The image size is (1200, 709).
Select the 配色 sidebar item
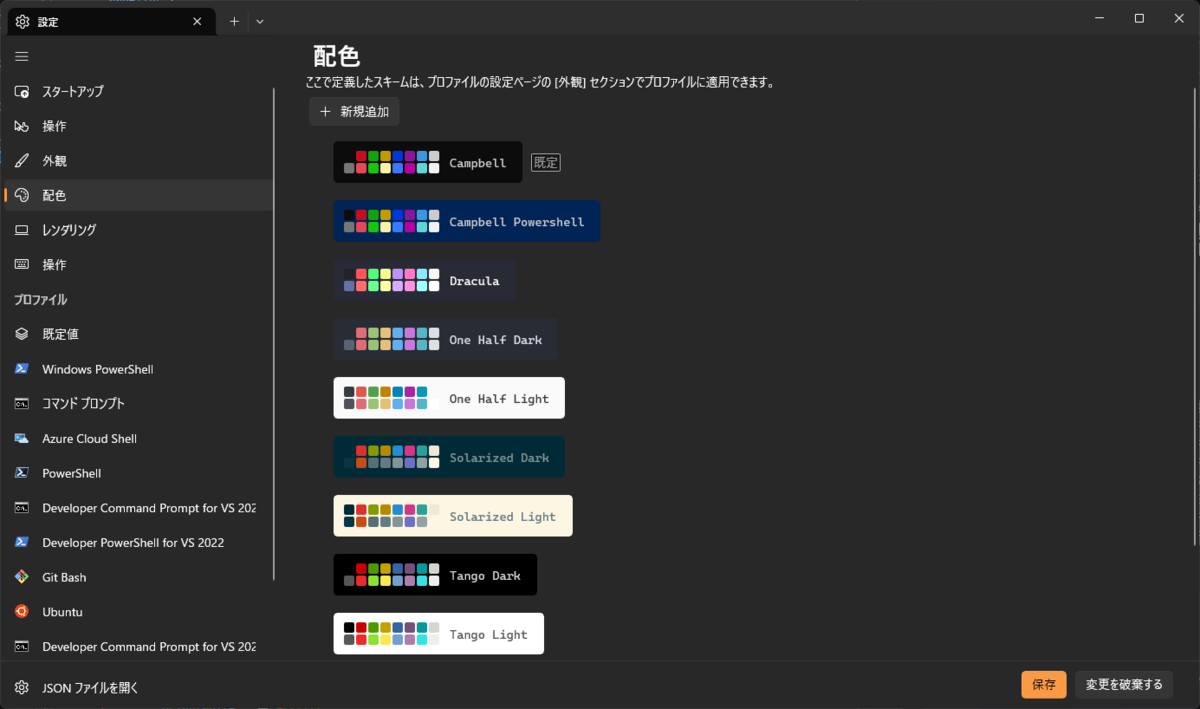tap(139, 196)
